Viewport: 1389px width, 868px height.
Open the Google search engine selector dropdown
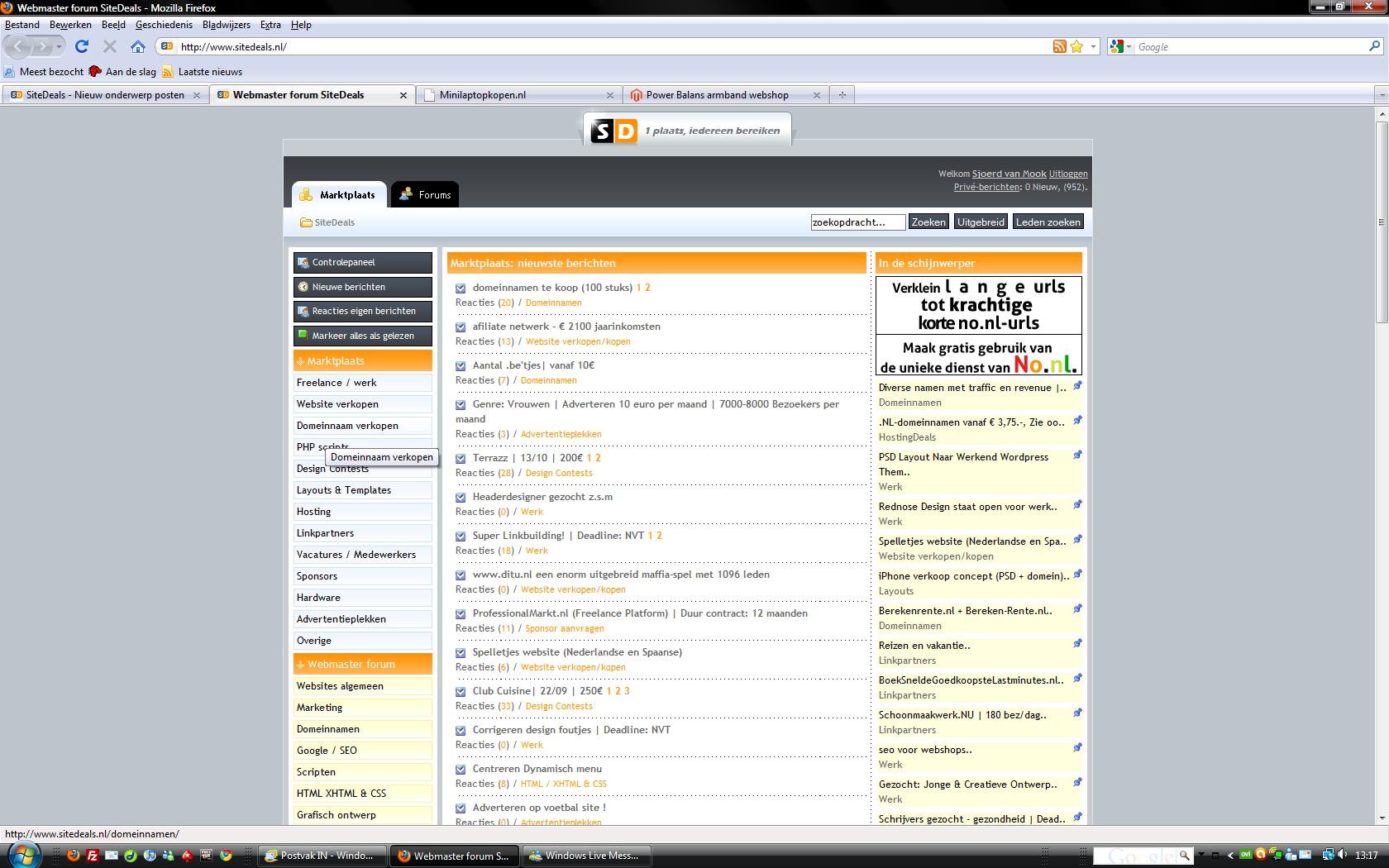click(1129, 47)
